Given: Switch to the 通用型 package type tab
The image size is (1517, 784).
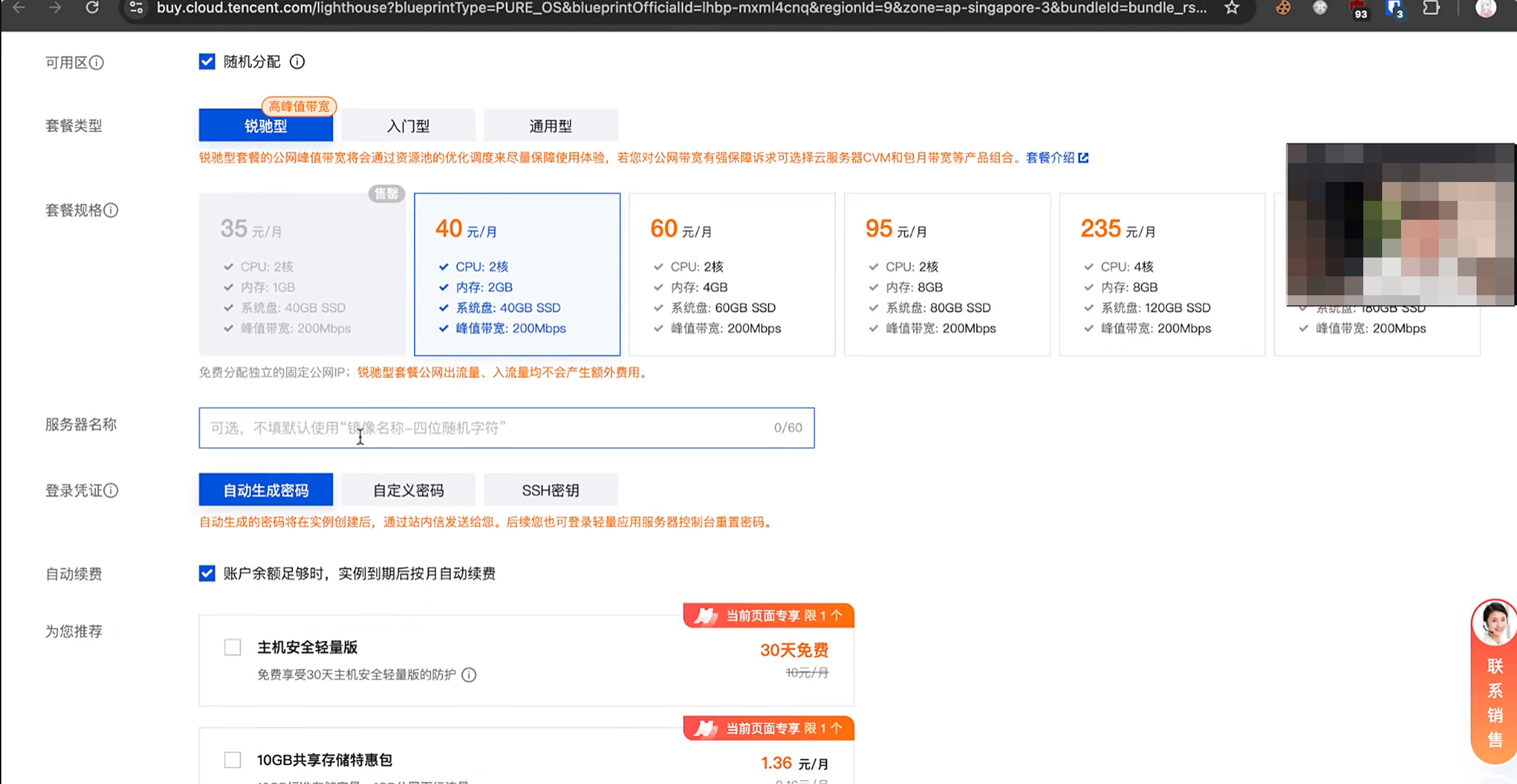Looking at the screenshot, I should (550, 126).
